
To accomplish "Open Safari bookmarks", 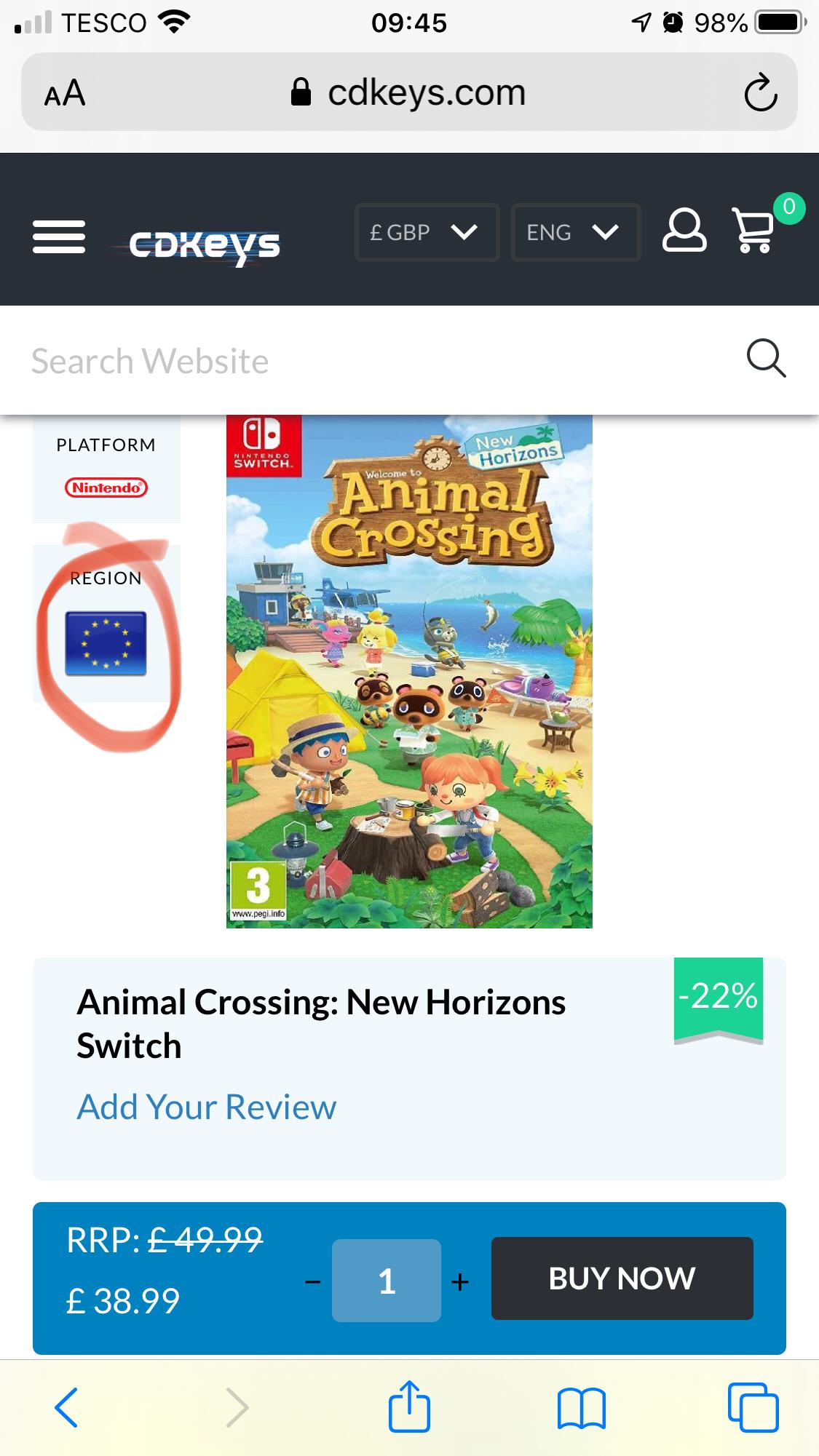I will pyautogui.click(x=581, y=1408).
